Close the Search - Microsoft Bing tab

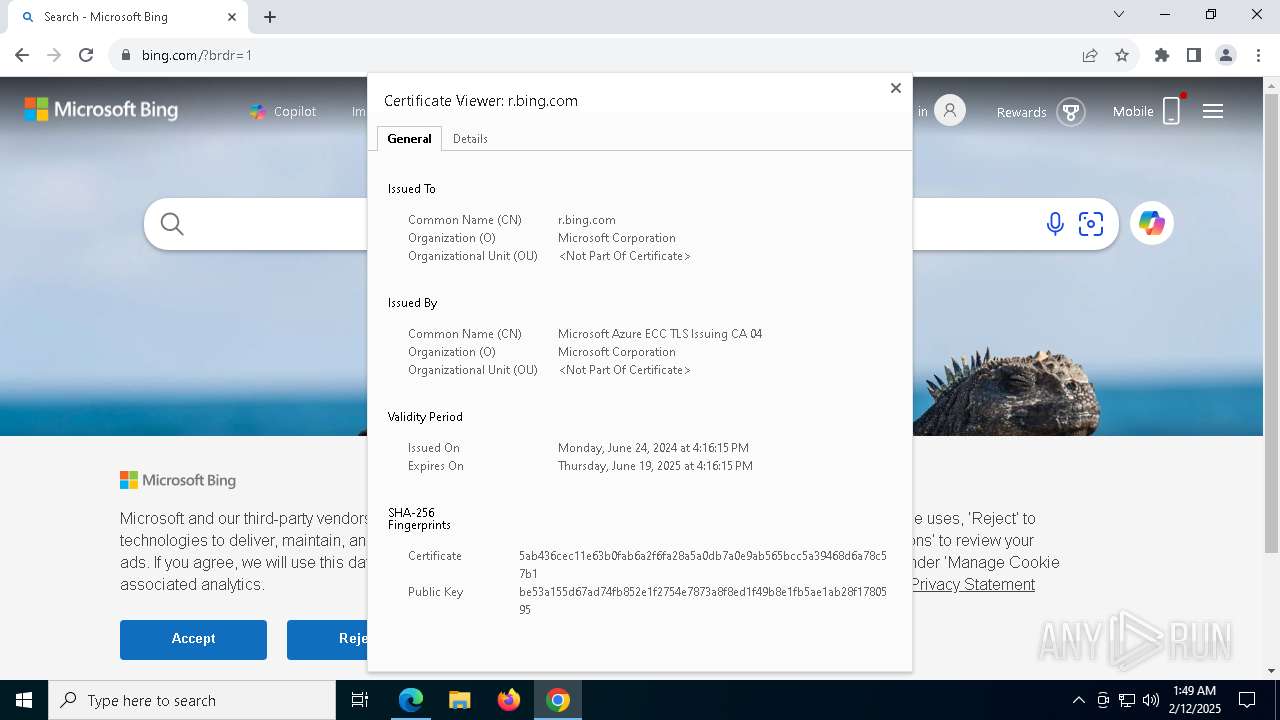pos(232,17)
